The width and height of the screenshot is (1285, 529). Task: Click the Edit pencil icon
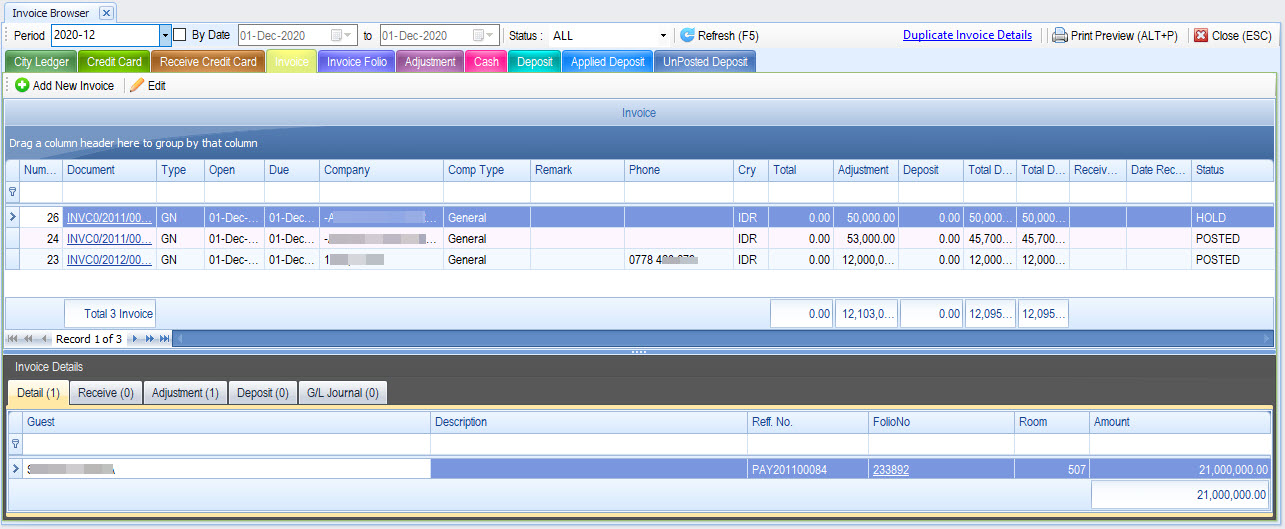[x=137, y=86]
